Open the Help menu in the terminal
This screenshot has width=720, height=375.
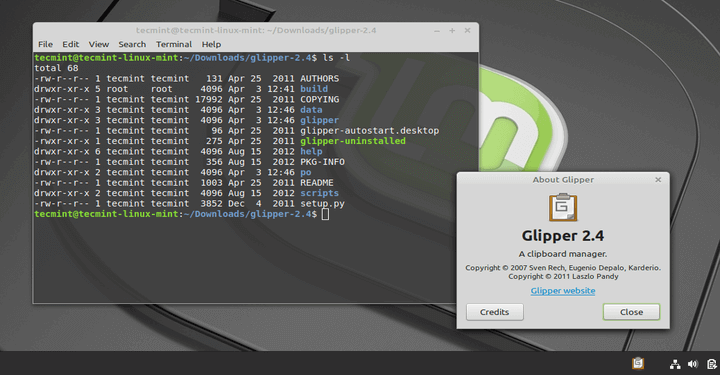(211, 44)
